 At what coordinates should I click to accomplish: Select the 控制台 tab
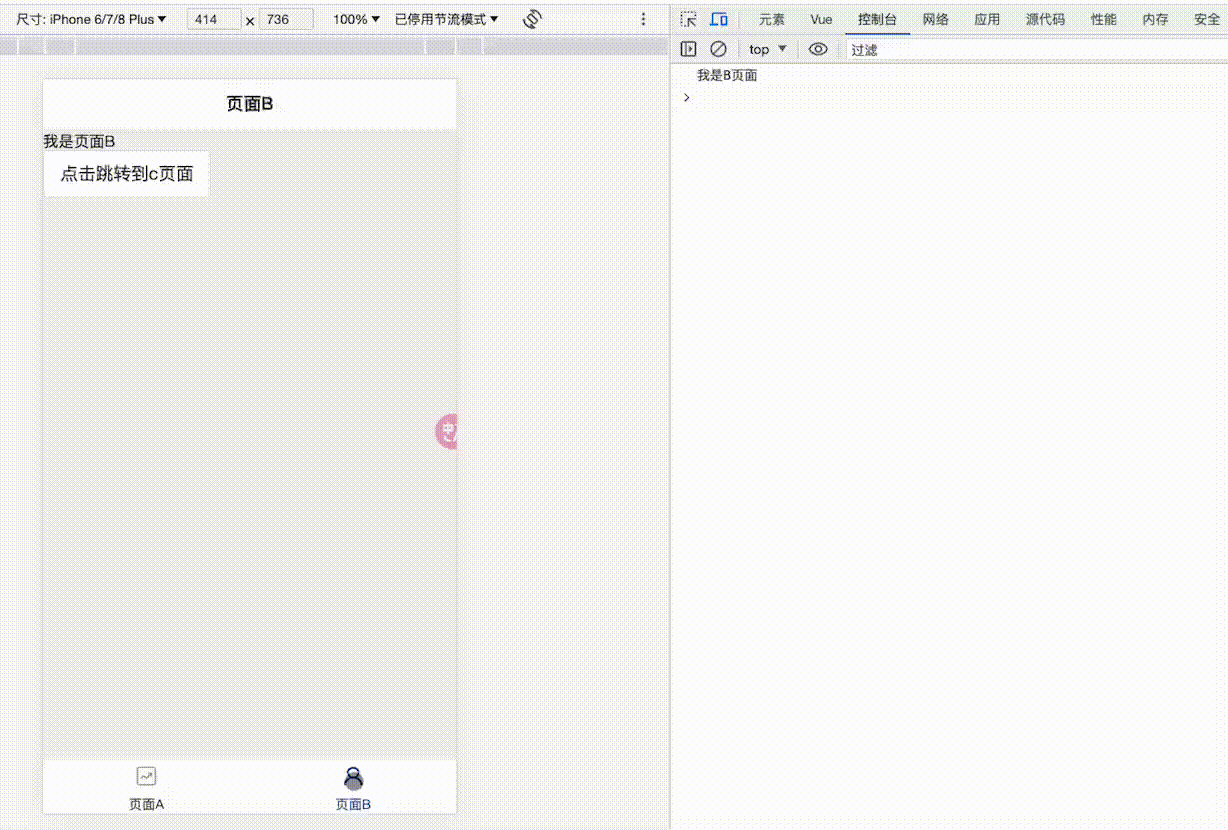877,19
